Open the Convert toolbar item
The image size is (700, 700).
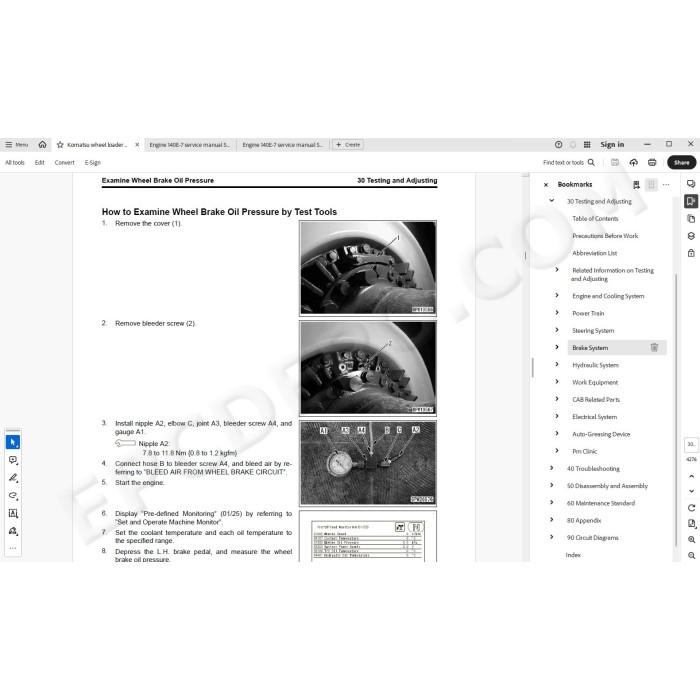64,162
